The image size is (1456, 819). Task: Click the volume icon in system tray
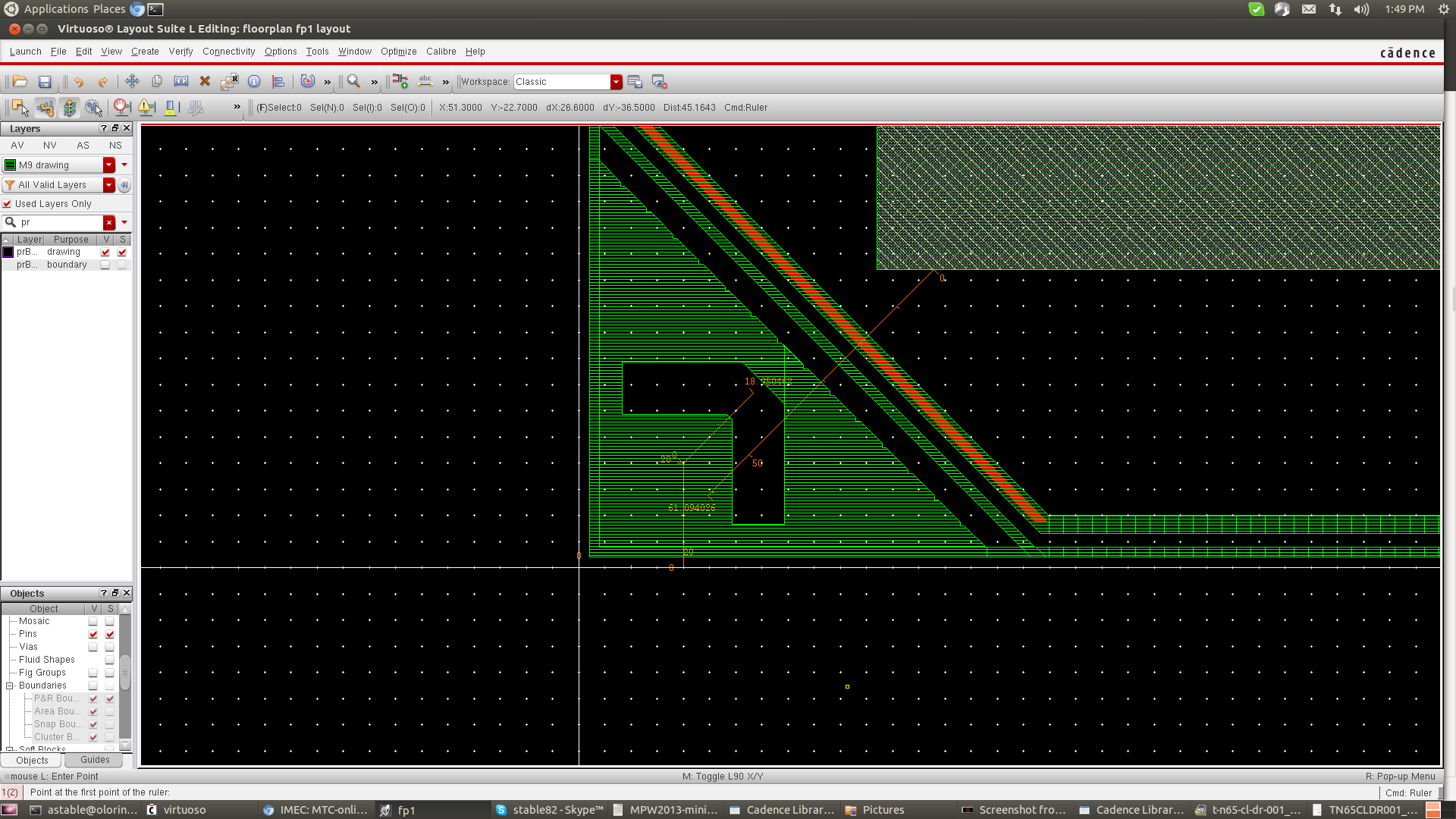click(1361, 9)
